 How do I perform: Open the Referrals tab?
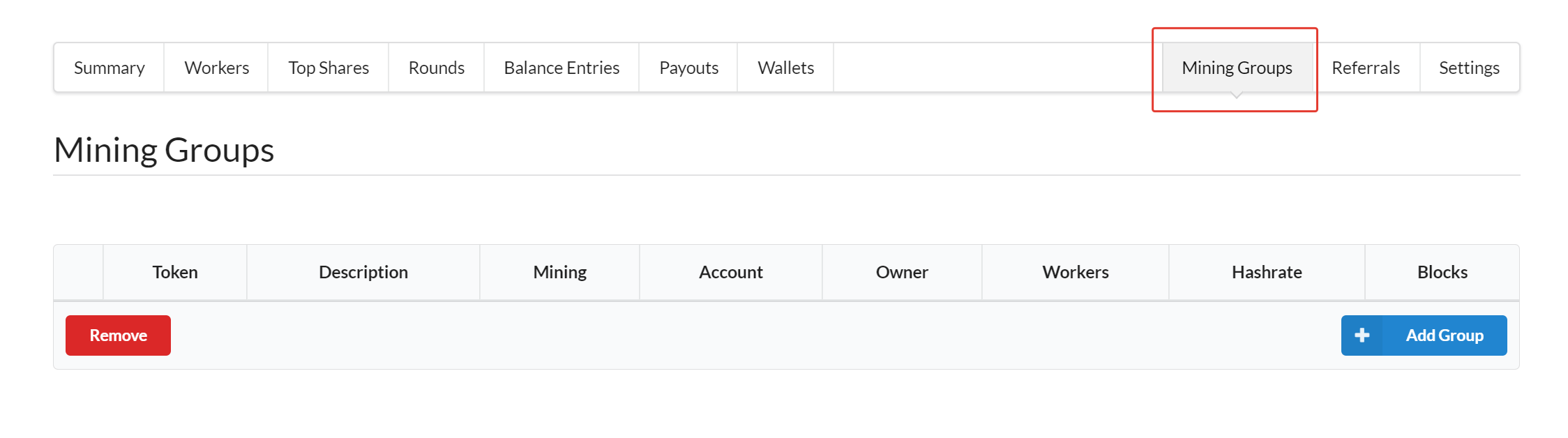[1366, 68]
